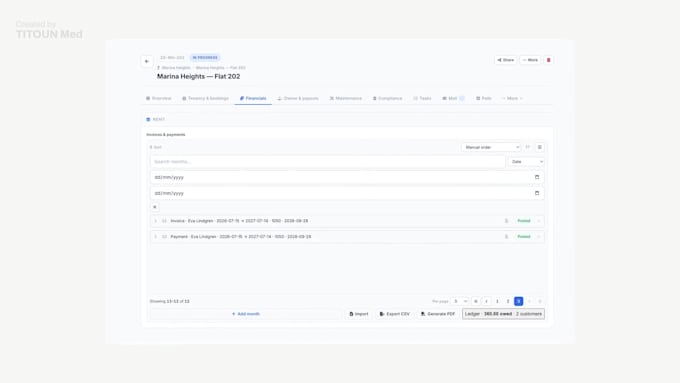The image size is (680, 383).
Task: Switch to the Tasks tab
Action: click(x=422, y=98)
